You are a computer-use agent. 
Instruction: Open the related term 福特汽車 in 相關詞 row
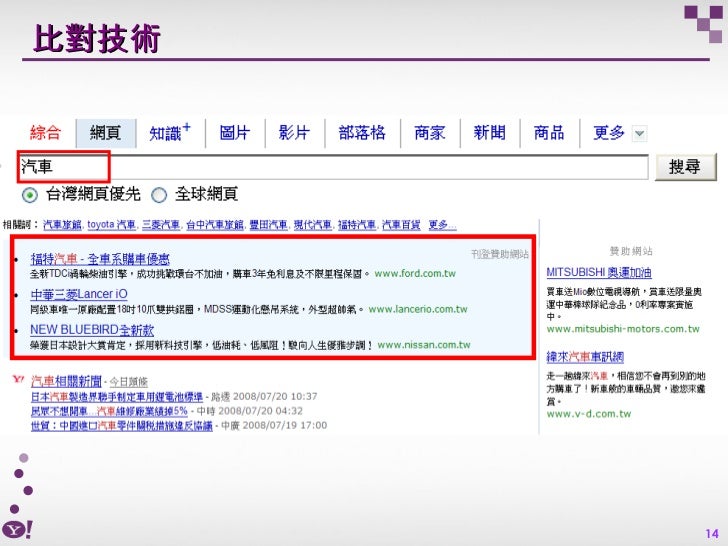[x=357, y=225]
